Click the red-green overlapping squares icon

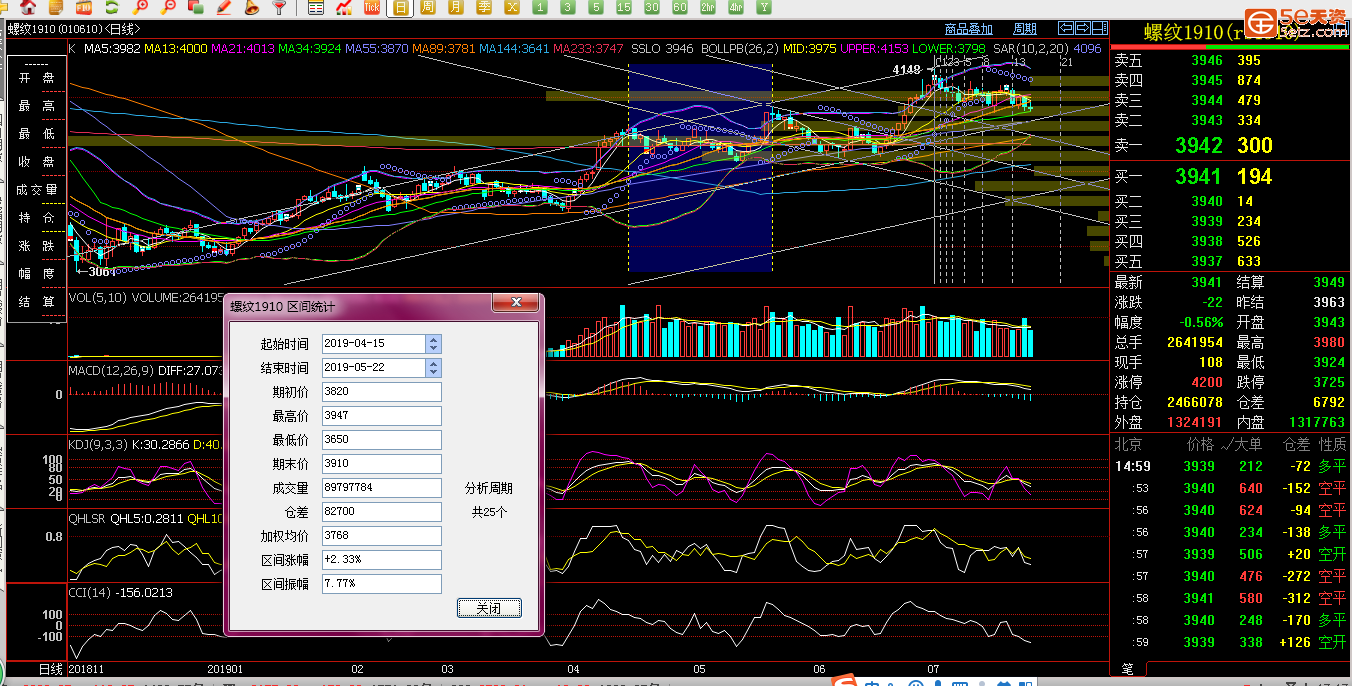(196, 7)
